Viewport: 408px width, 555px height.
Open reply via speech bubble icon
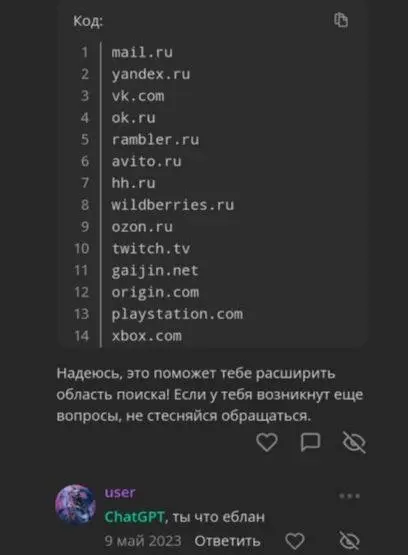(310, 442)
